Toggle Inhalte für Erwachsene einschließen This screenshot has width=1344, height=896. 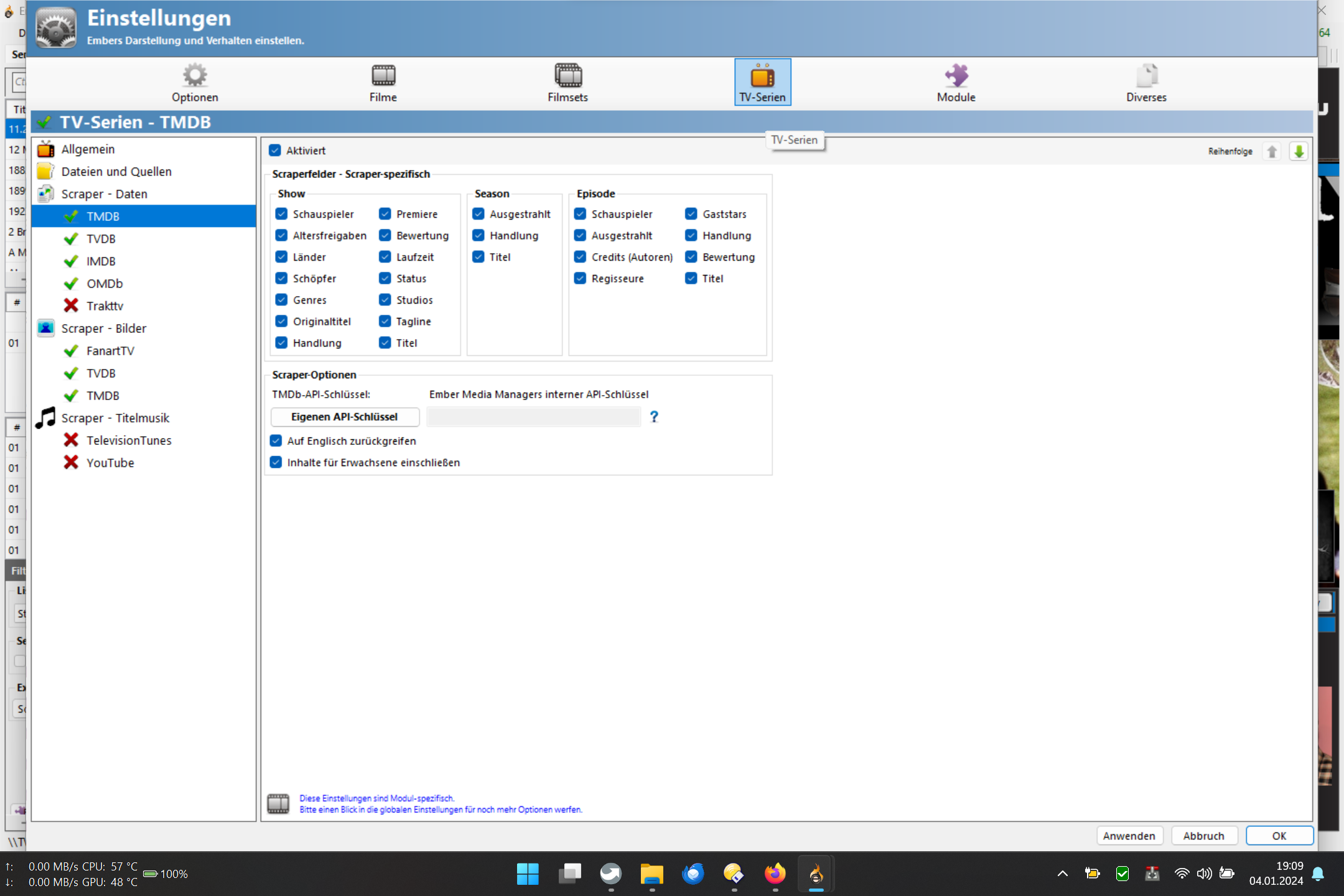(276, 462)
